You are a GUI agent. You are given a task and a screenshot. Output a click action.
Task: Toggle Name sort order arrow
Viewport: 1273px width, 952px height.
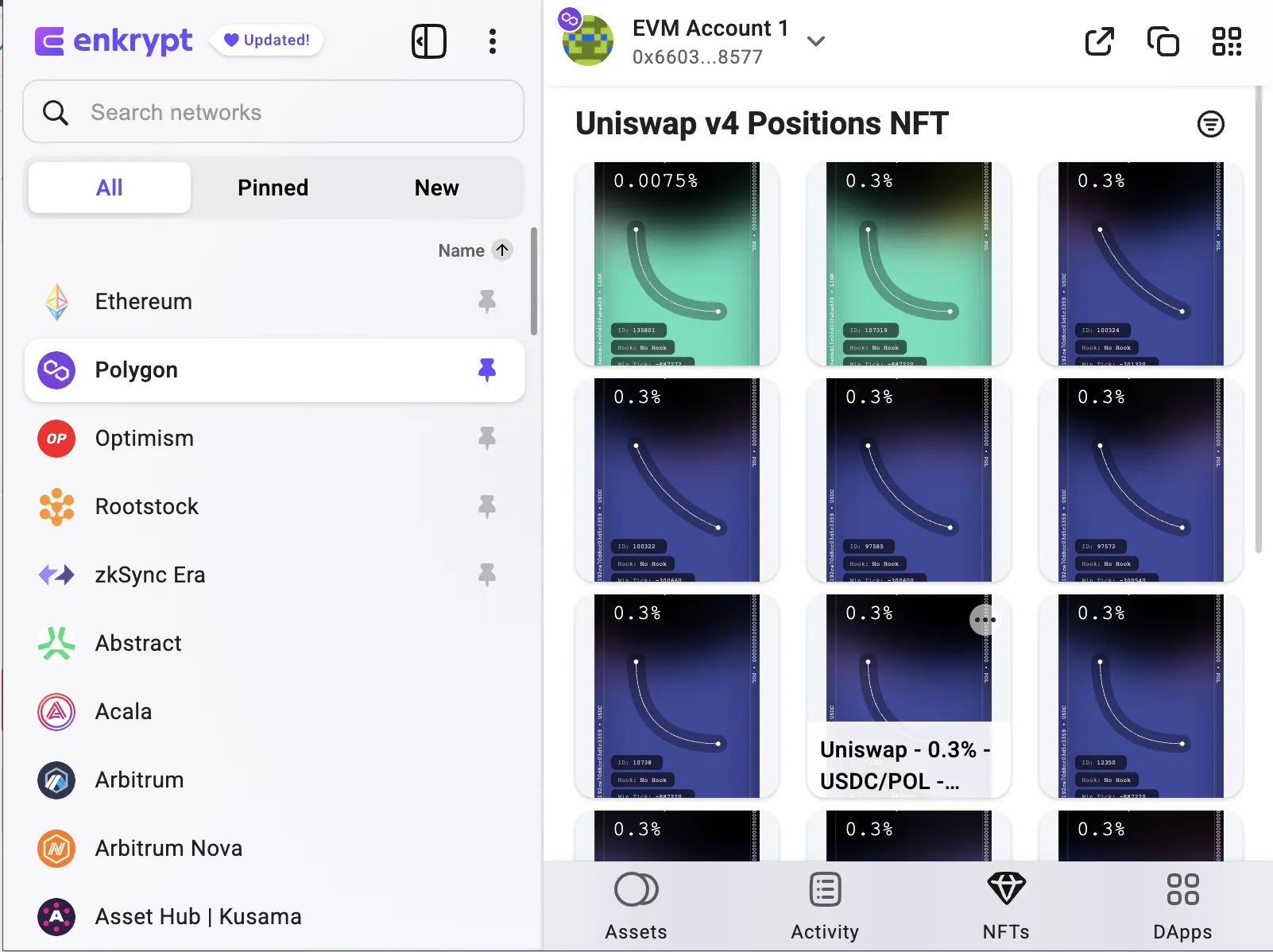502,250
